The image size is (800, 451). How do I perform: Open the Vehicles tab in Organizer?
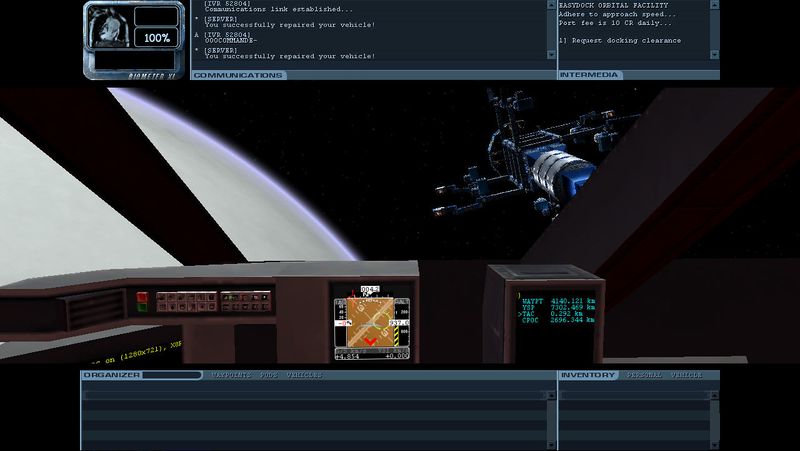point(304,375)
